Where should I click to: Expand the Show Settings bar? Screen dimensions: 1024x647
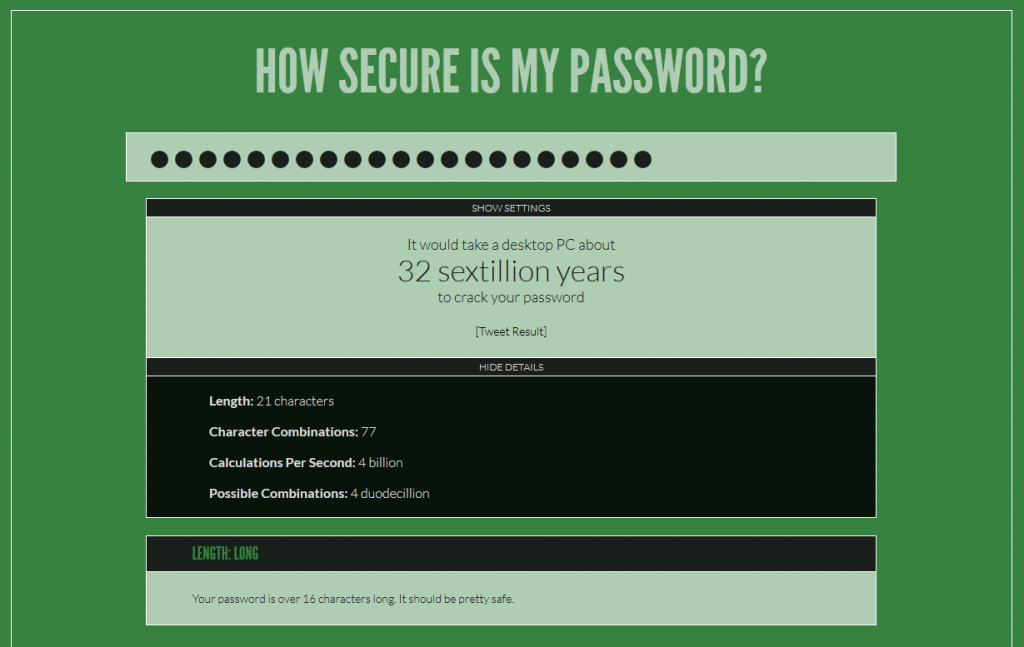511,208
